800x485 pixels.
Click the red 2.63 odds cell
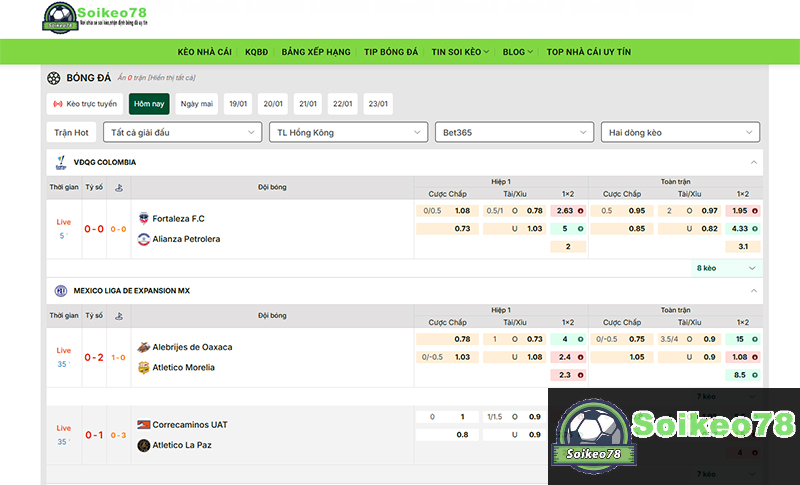tap(567, 211)
